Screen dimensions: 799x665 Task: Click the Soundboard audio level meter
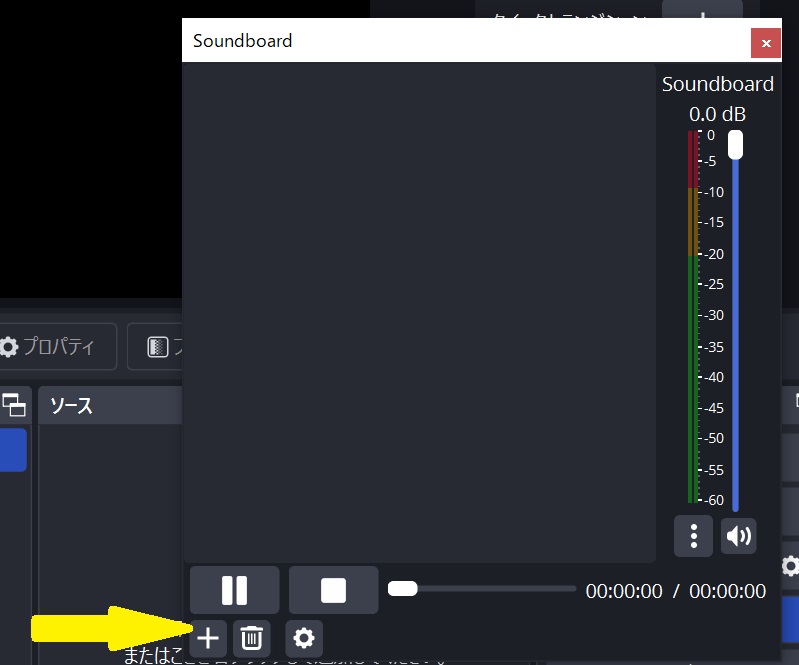point(693,317)
